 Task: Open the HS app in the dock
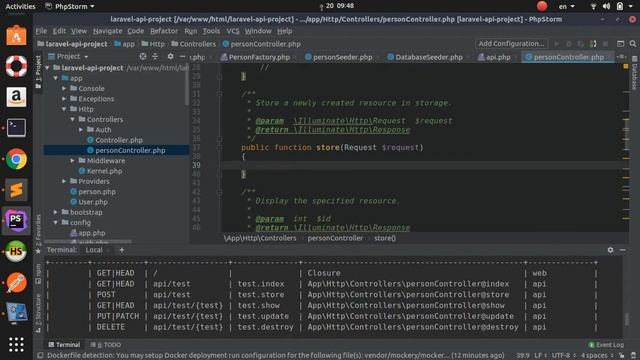16,251
